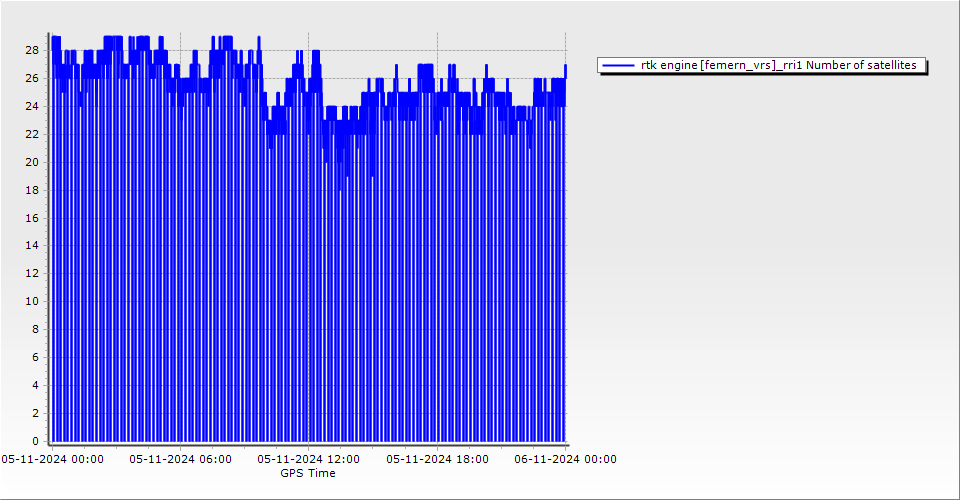
Task: Select the y-axis tick label 4
Action: (x=35, y=385)
